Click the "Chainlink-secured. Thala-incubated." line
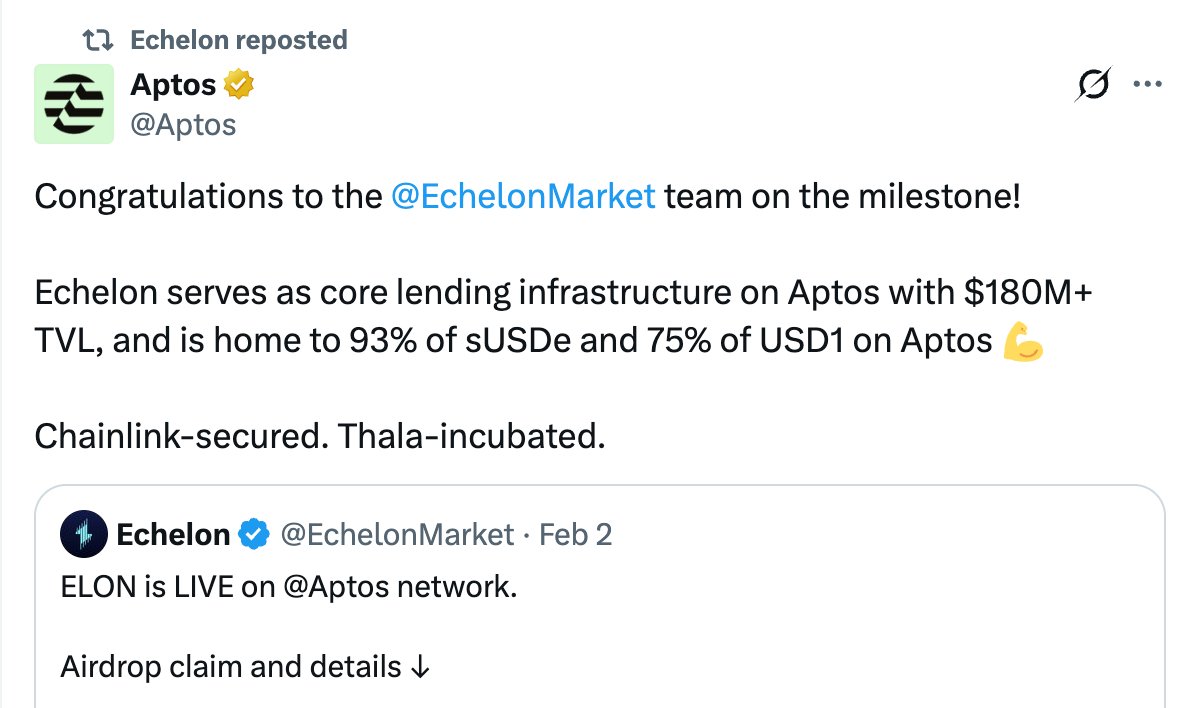The image size is (1196, 708). [320, 436]
